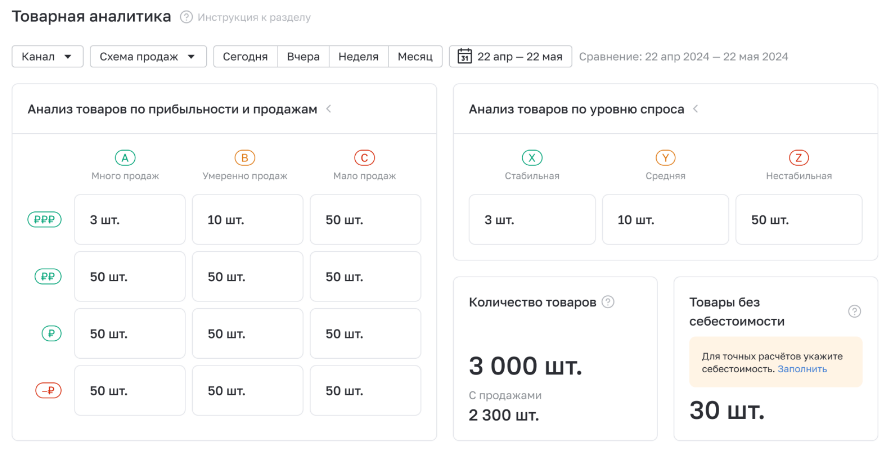Viewport: 890px width, 473px height.
Task: Click the negative ruble −₽ profitability icon
Action: tap(48, 390)
